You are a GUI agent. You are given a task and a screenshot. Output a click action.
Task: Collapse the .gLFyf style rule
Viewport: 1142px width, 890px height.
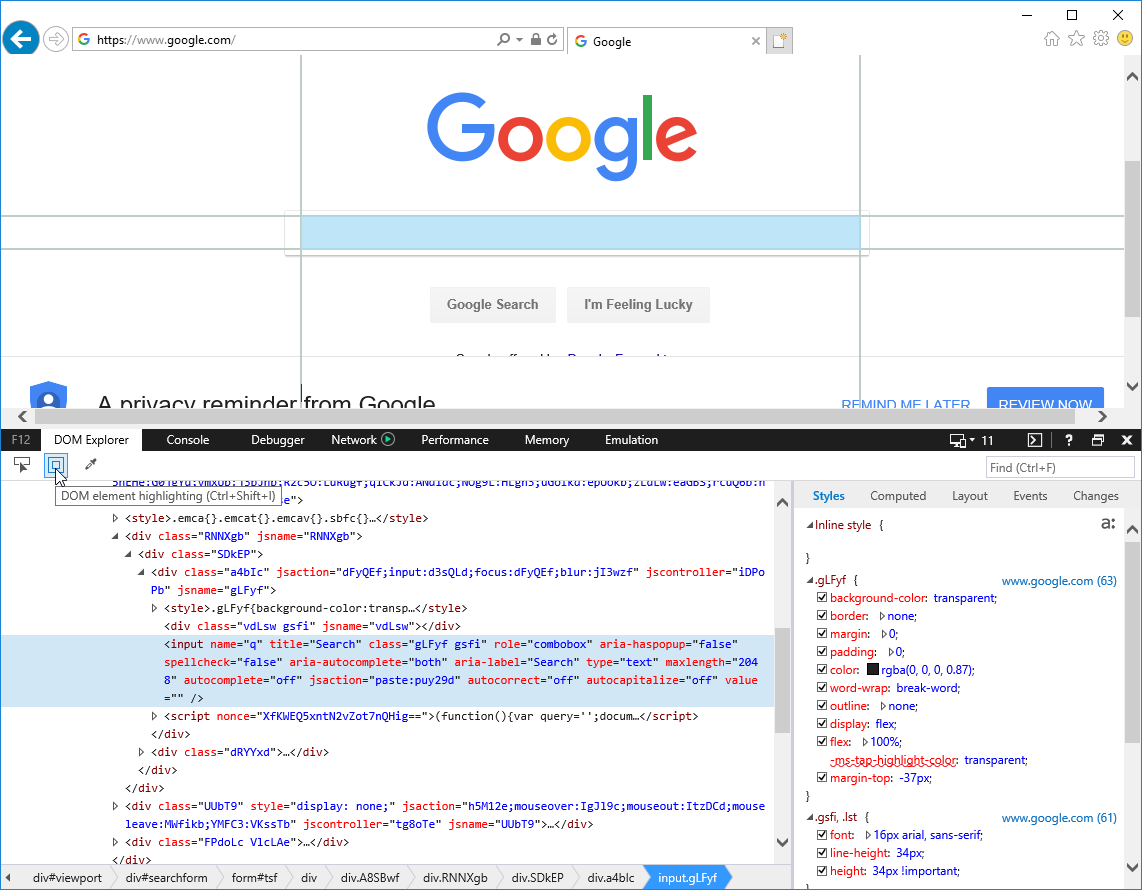810,580
